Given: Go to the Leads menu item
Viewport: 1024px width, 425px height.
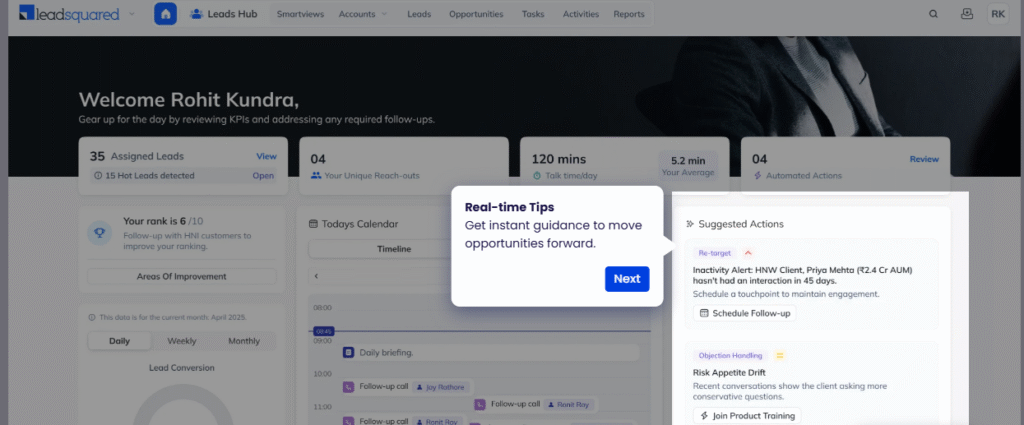Looking at the screenshot, I should click(x=419, y=14).
